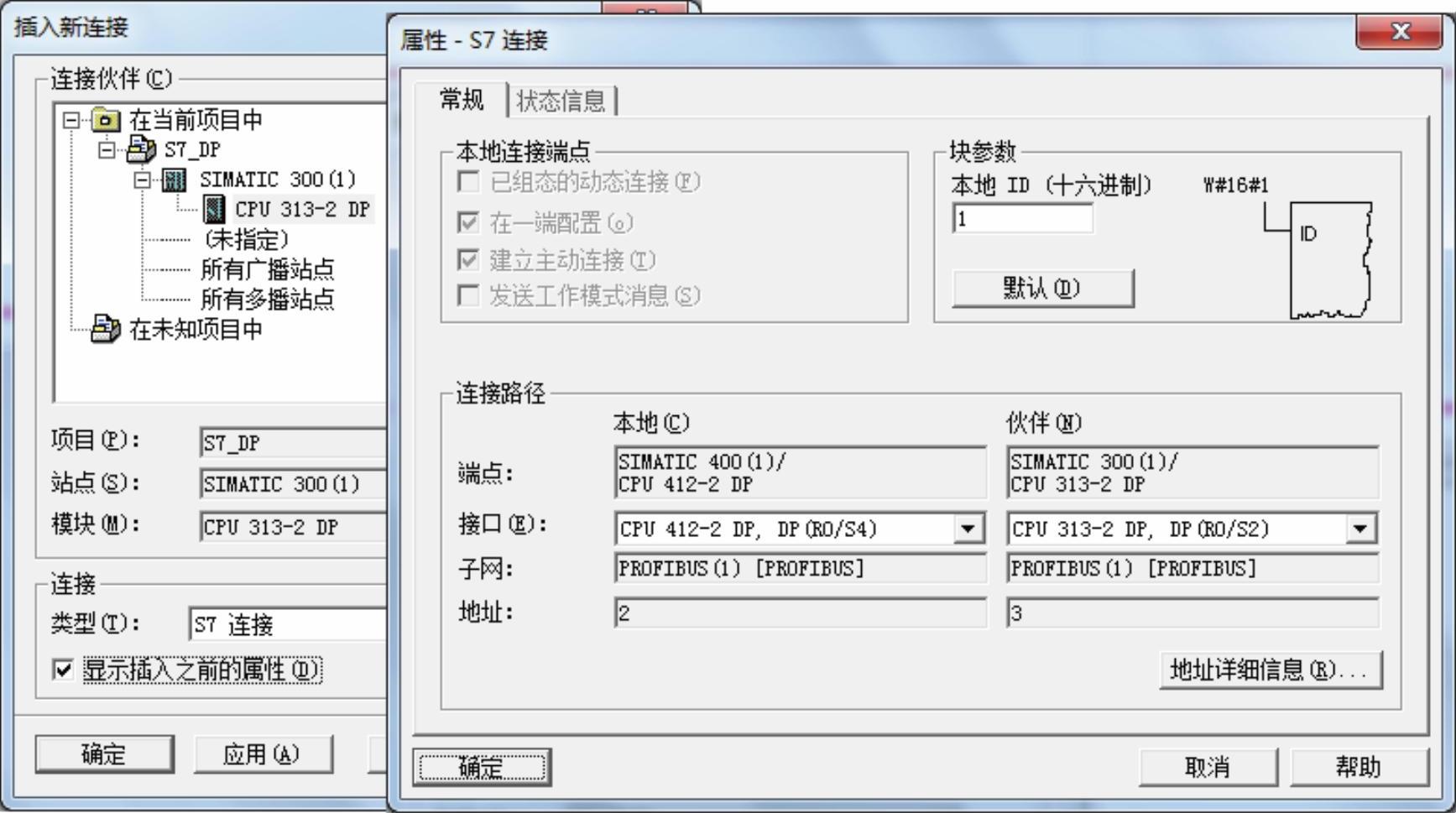The width and height of the screenshot is (1456, 813).
Task: Click 取消 in the properties dialog
Action: [x=1208, y=767]
